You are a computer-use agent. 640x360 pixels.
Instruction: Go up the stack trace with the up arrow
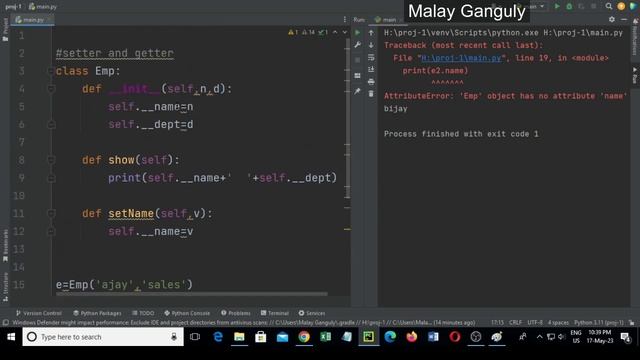(371, 33)
